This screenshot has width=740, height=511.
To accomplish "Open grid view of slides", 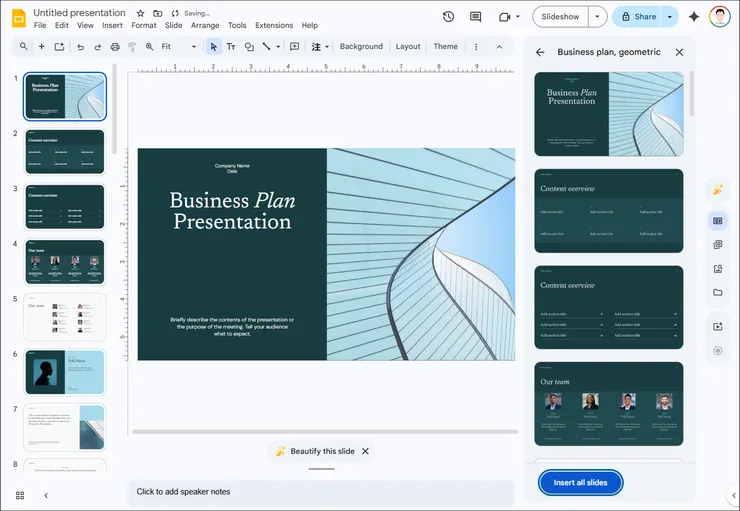I will [x=20, y=495].
